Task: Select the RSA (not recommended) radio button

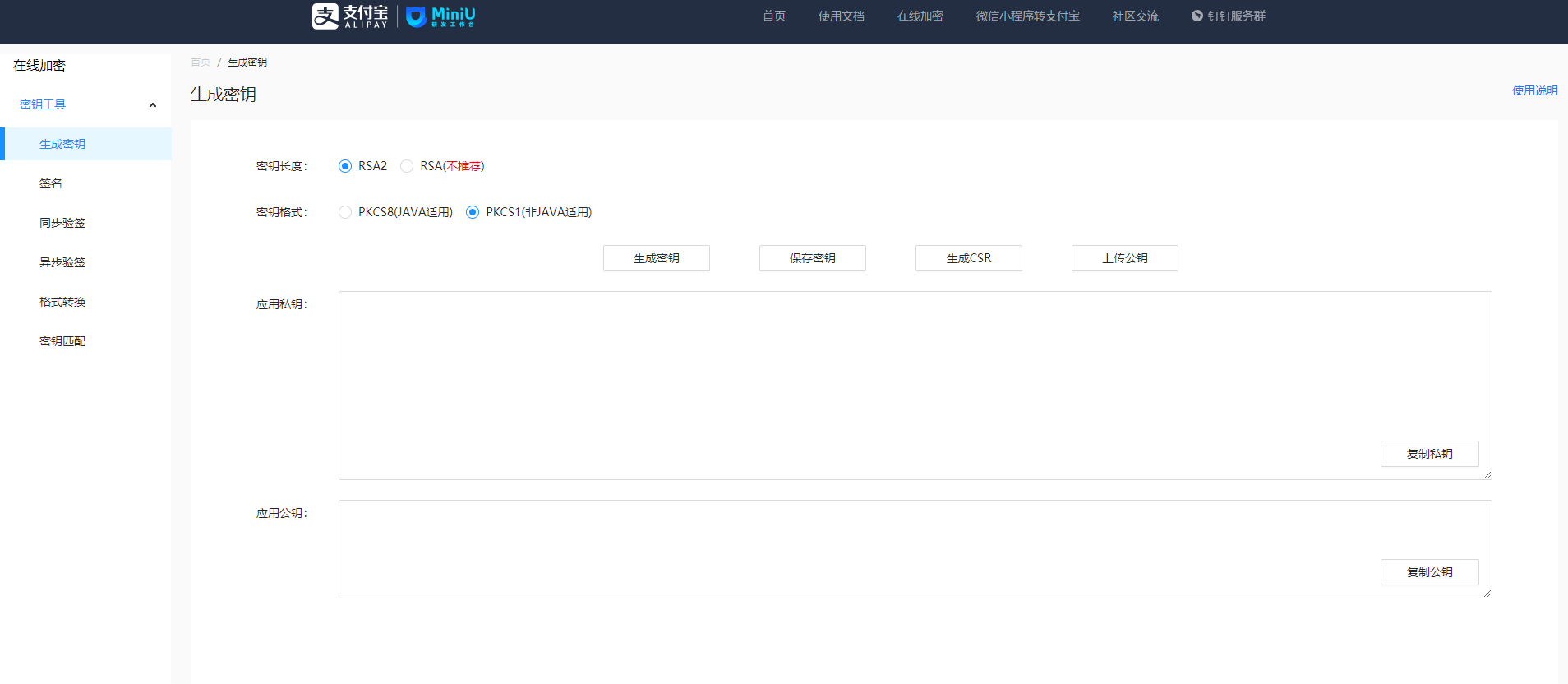Action: (x=407, y=166)
